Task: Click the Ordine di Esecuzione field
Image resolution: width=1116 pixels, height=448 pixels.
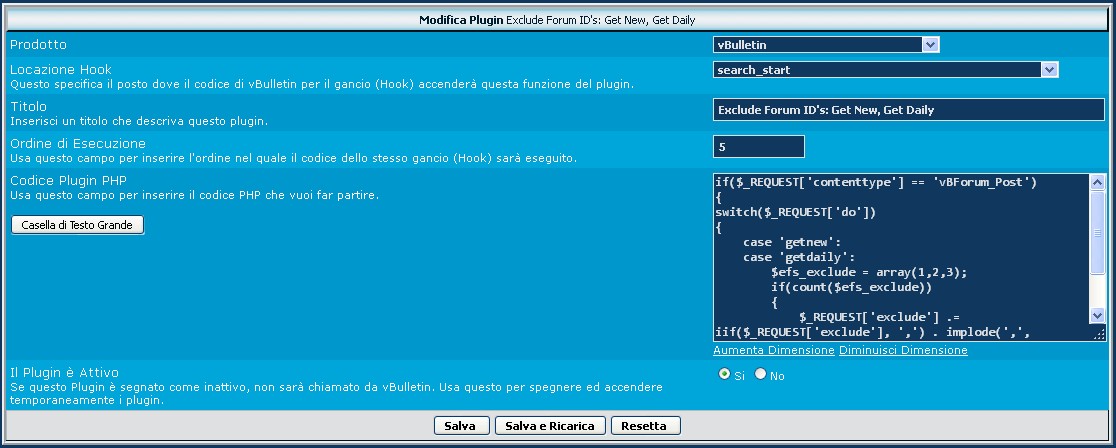Action: [758, 147]
